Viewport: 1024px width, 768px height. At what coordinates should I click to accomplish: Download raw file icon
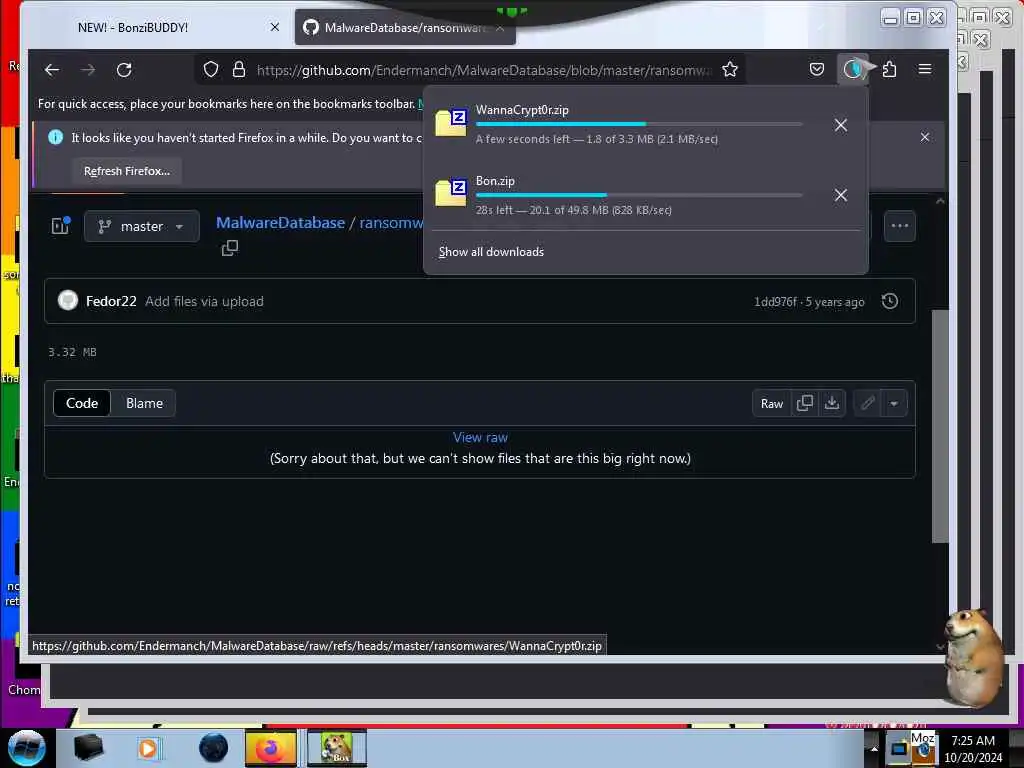832,404
